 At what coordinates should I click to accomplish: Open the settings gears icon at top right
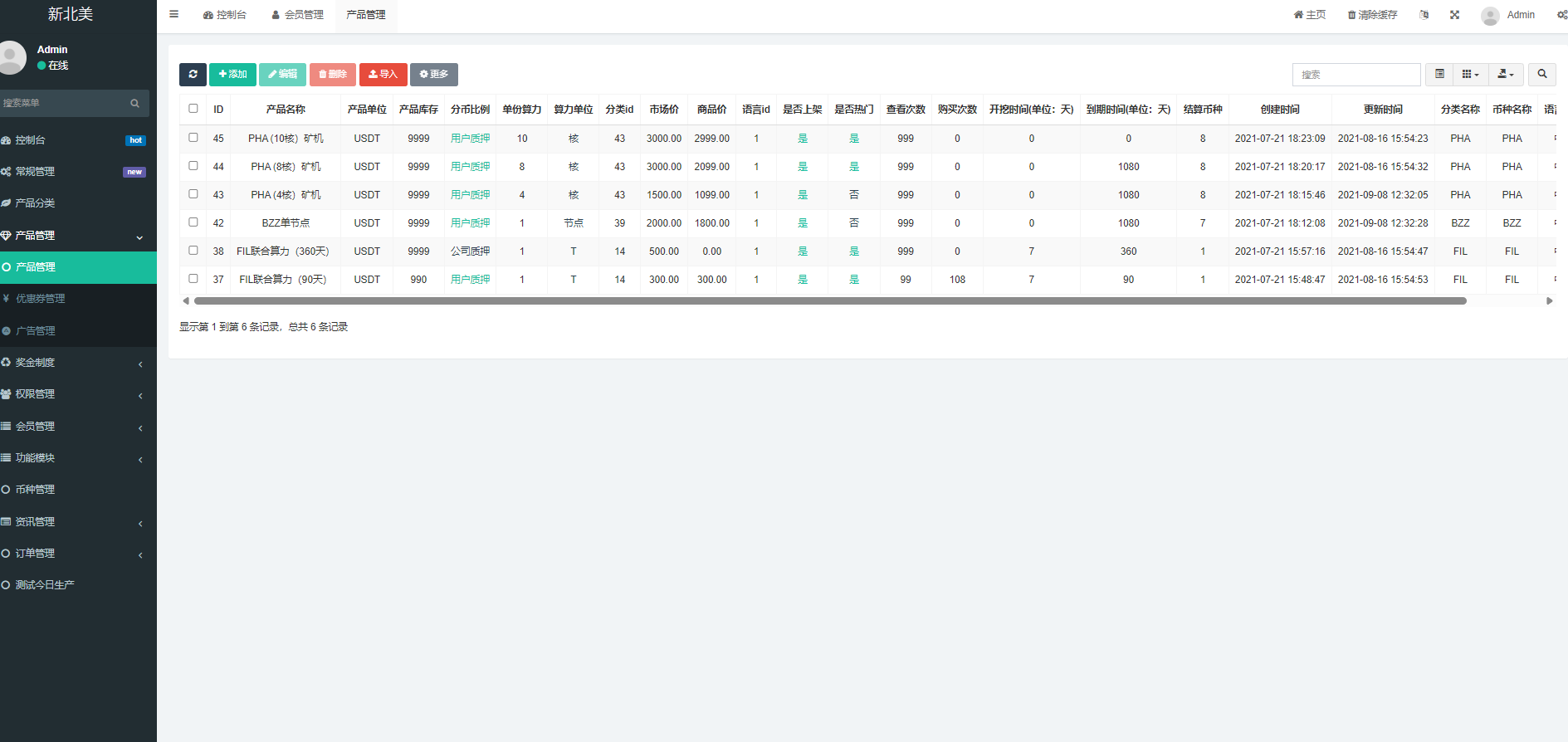(x=1562, y=15)
